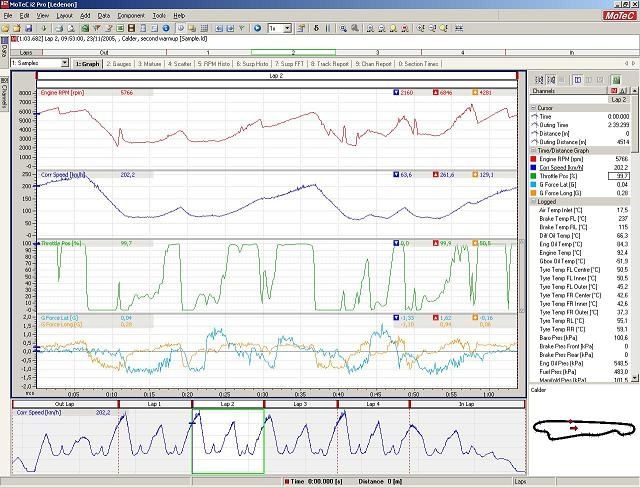Screen dimensions: 640x488
Task: Switch to 8: Track Report tab
Action: coord(330,64)
